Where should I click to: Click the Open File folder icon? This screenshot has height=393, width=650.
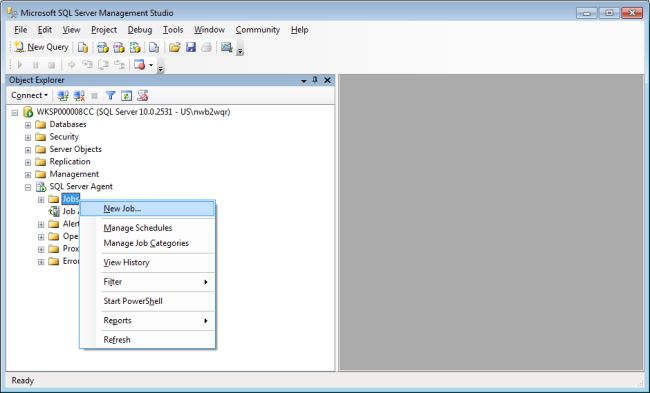point(175,48)
